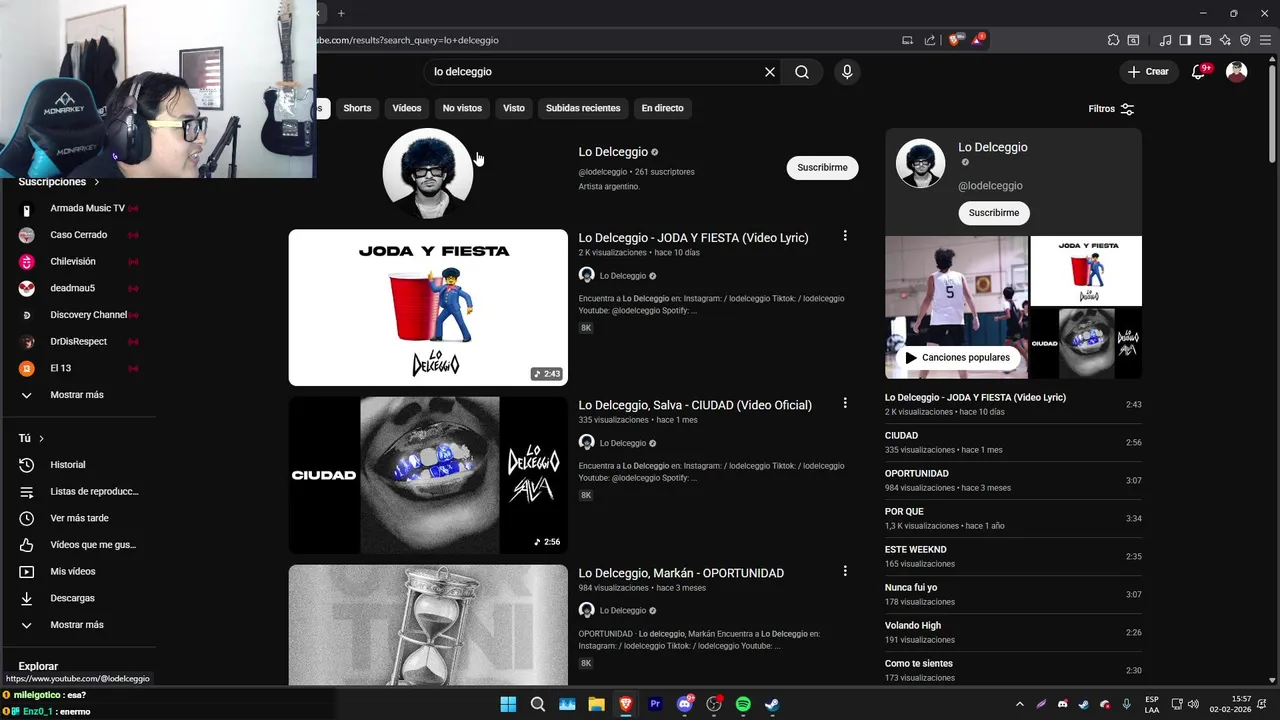1280x720 pixels.
Task: Open Caso Cerrado subscription
Action: tap(80, 235)
